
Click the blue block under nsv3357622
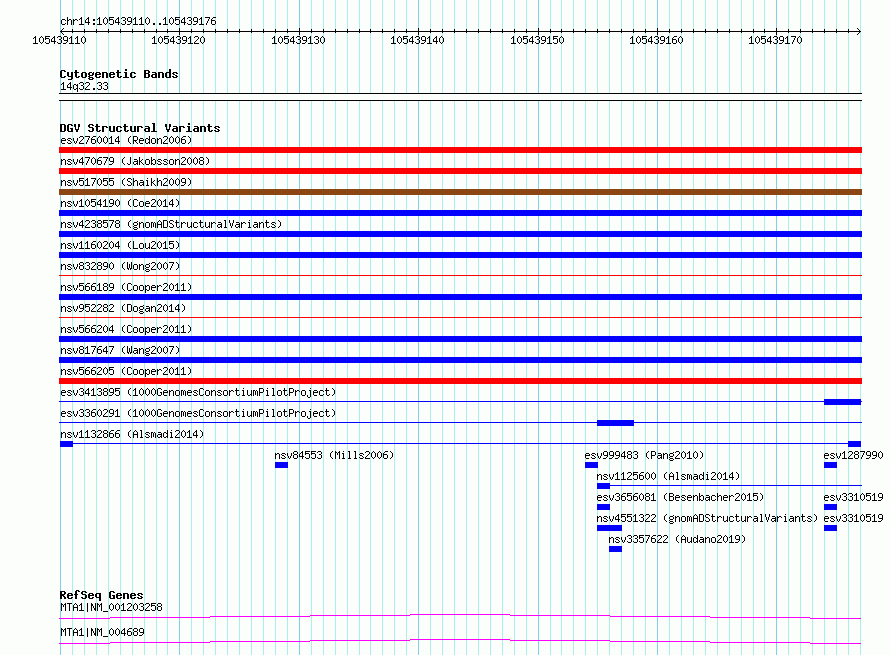pos(615,549)
